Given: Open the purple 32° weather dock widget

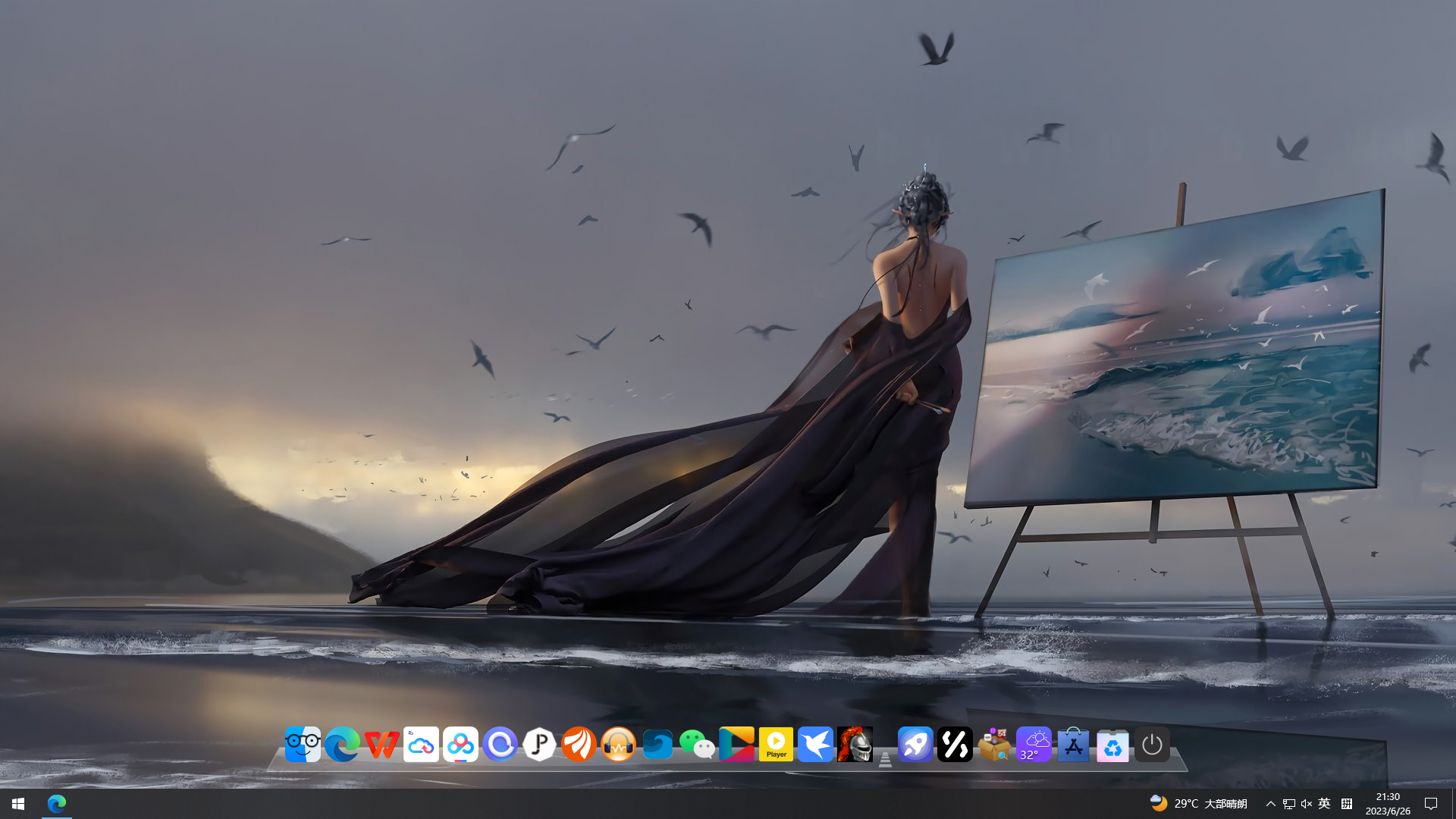Looking at the screenshot, I should pos(1034,745).
